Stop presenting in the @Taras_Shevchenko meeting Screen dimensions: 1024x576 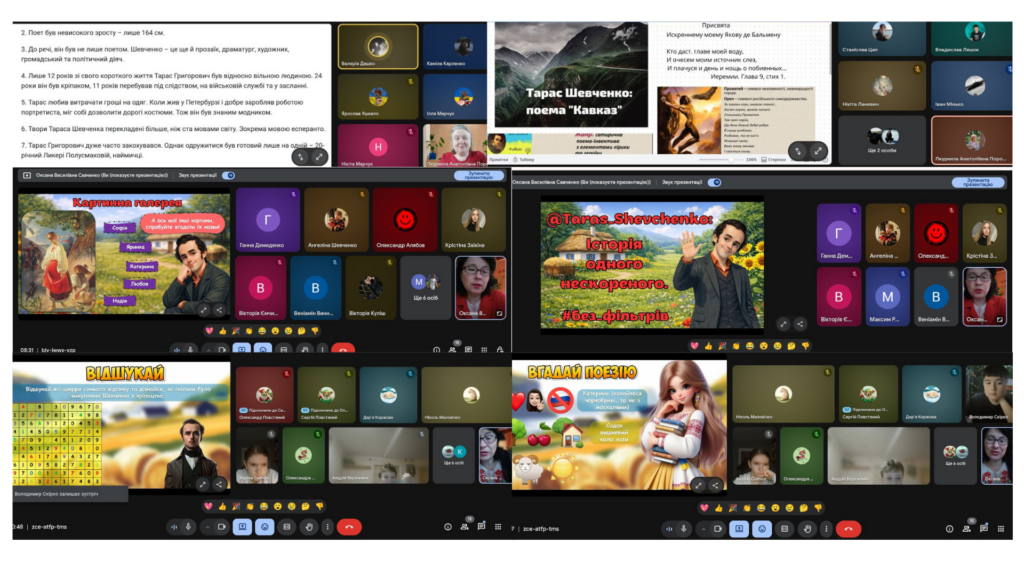pos(978,182)
